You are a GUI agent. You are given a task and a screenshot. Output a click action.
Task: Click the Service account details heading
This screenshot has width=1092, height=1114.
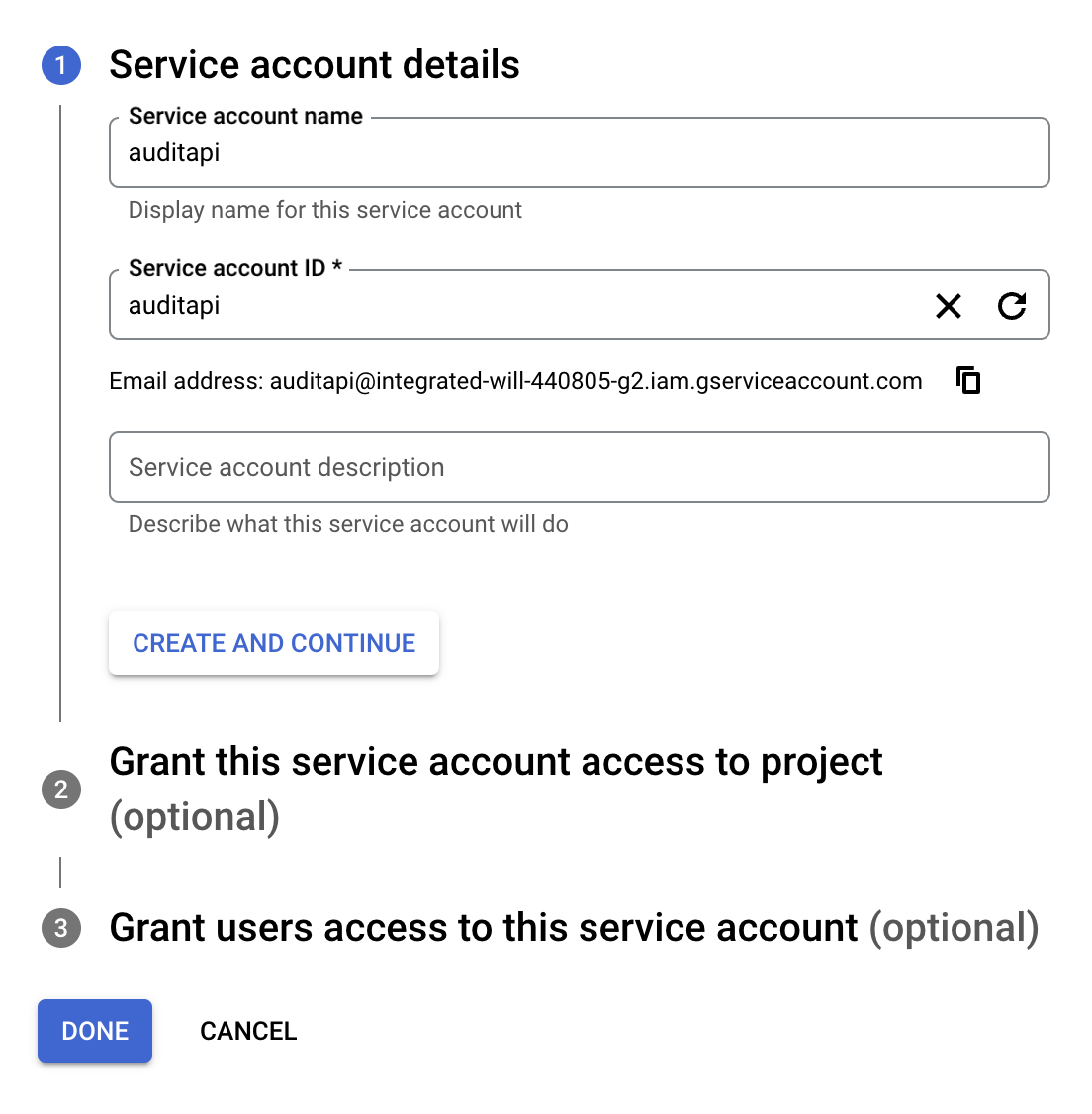pyautogui.click(x=316, y=64)
